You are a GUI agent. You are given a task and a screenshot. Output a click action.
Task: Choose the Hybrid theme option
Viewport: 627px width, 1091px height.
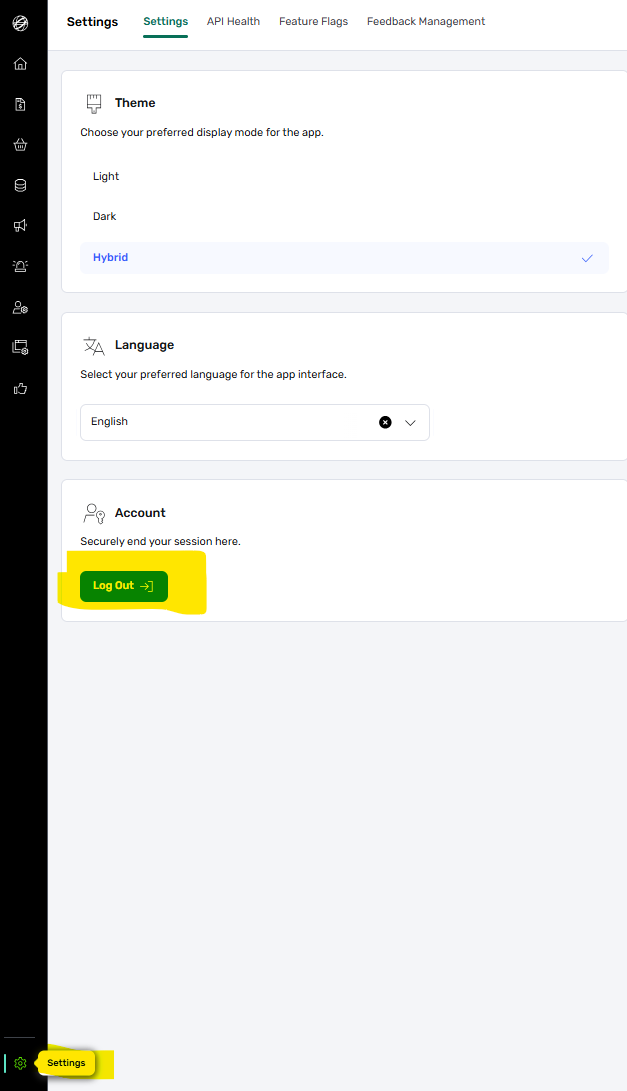pyautogui.click(x=344, y=257)
